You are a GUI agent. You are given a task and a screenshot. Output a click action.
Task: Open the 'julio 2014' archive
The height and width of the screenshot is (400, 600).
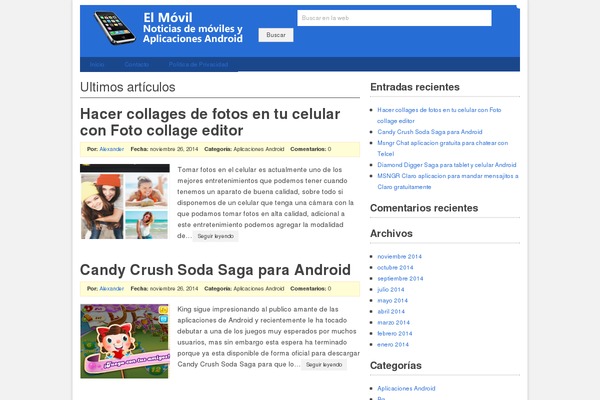[391, 290]
